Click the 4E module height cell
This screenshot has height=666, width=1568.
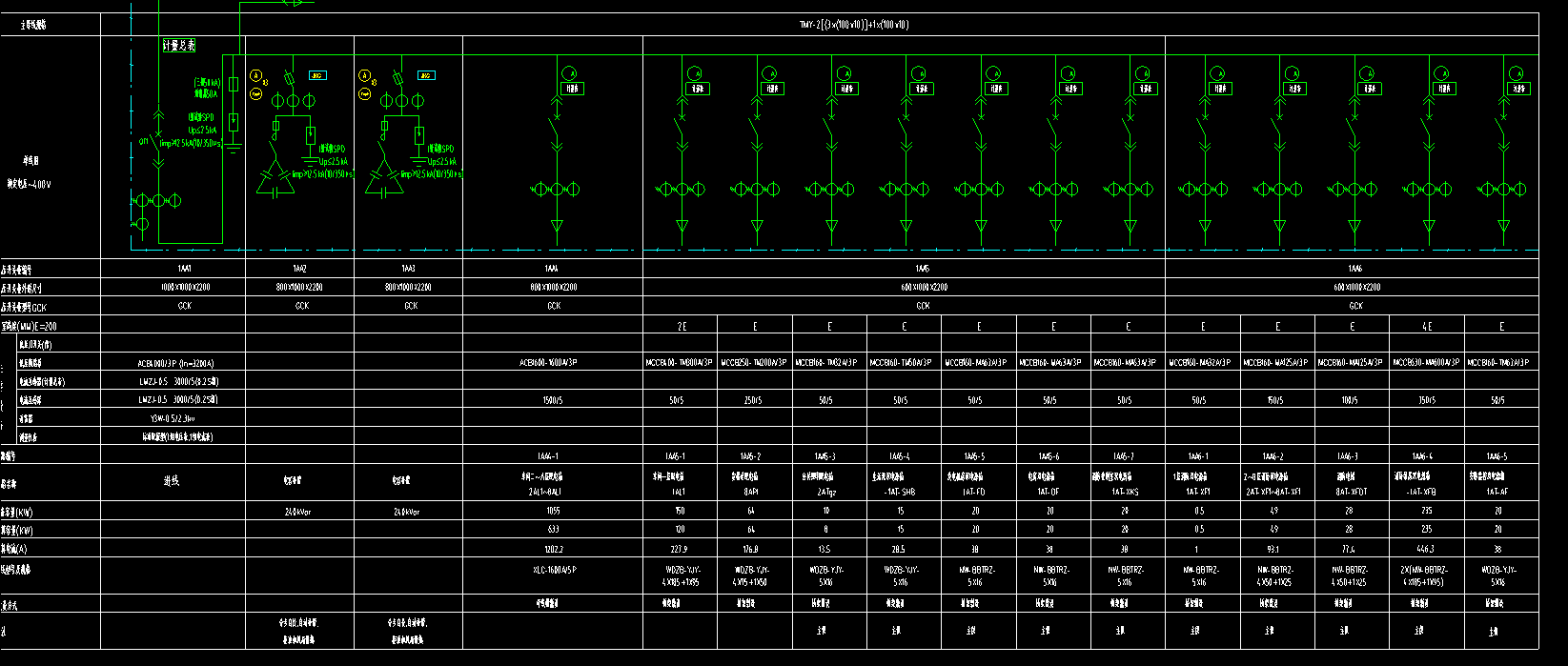click(1427, 326)
